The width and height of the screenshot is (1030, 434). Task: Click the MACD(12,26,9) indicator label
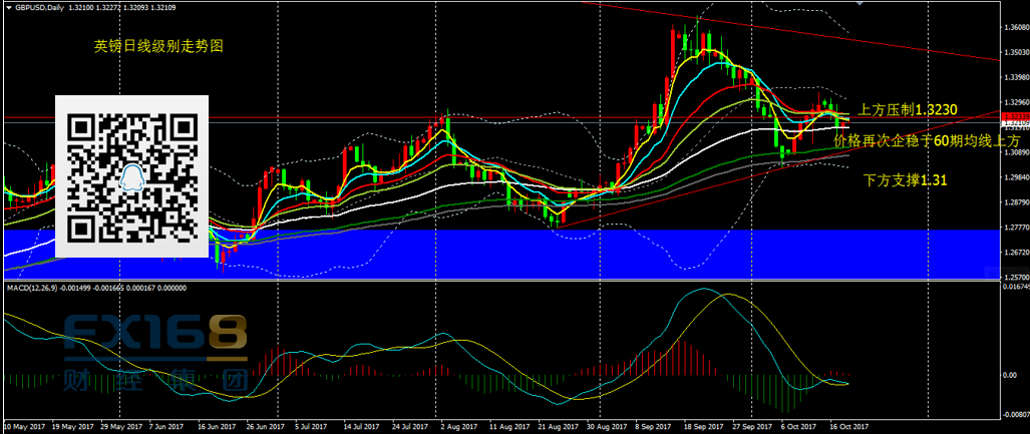coord(35,288)
